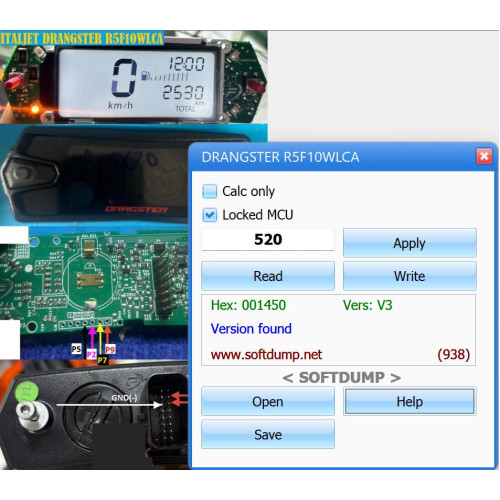Click the Read button
The image size is (500, 500).
coord(268,276)
